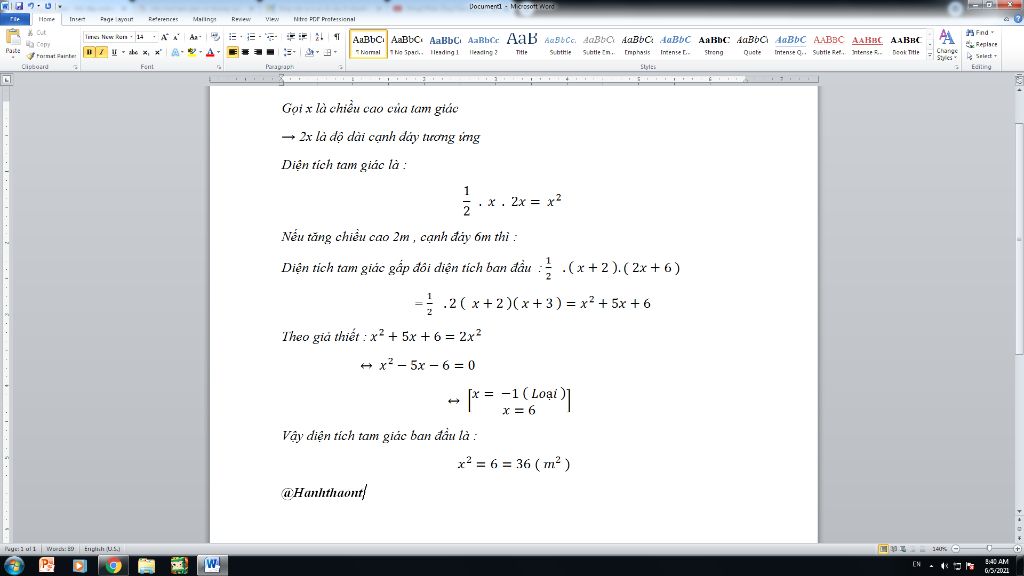Click the Words count in status bar
Viewport: 1024px width, 576px height.
click(x=60, y=549)
